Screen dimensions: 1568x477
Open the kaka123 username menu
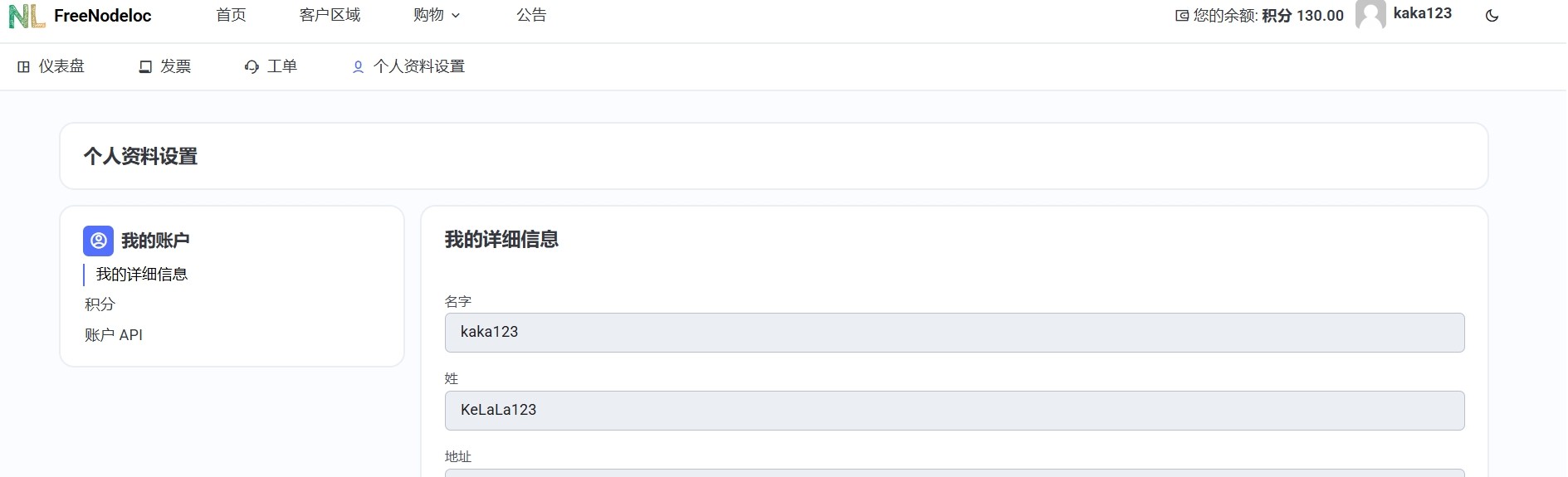coord(1422,13)
